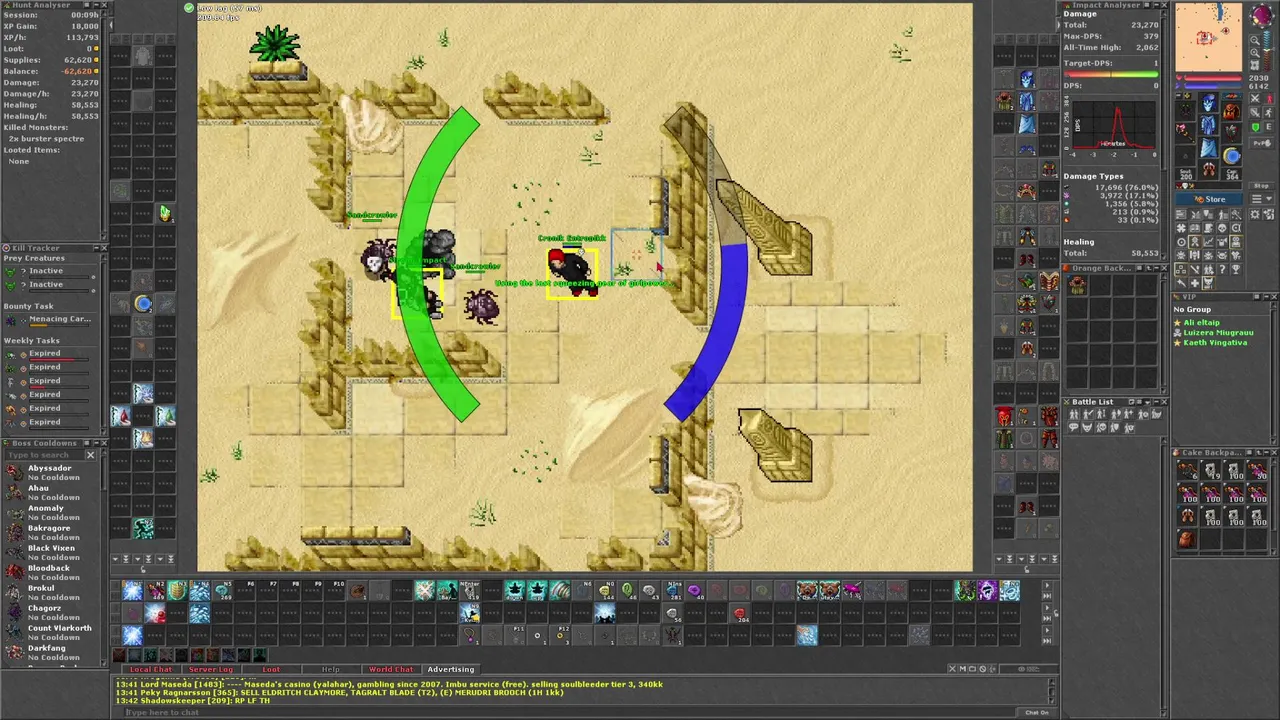Click the chat message input field
Viewport: 1280px width, 720px height.
(x=570, y=712)
